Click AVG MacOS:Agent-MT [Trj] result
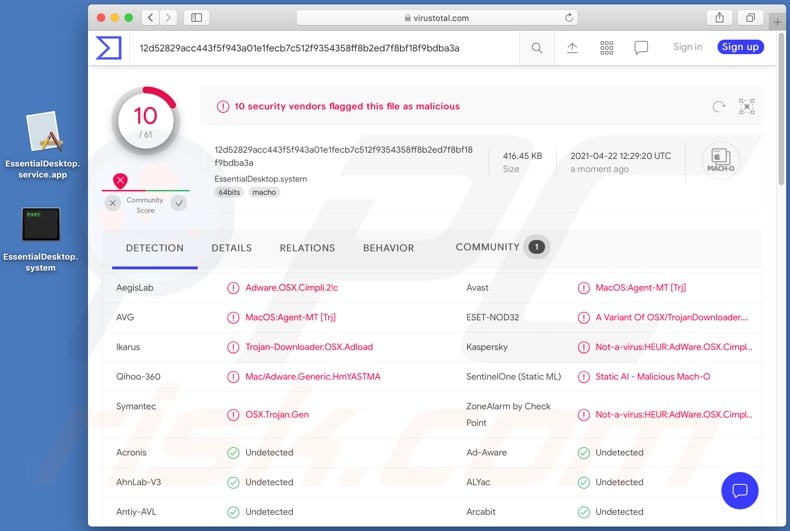This screenshot has width=790, height=531. click(290, 317)
